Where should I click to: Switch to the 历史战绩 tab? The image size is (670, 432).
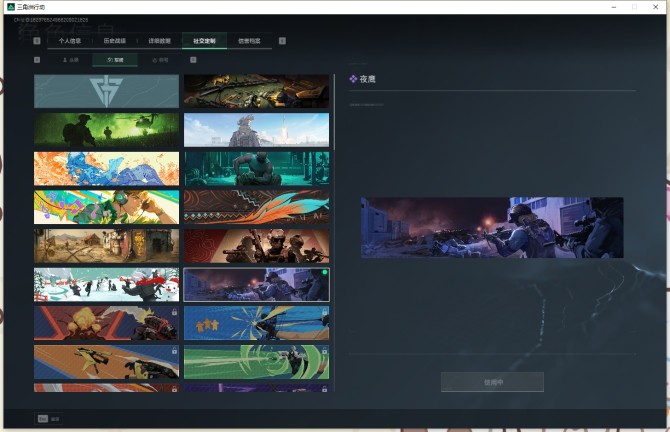pyautogui.click(x=115, y=41)
